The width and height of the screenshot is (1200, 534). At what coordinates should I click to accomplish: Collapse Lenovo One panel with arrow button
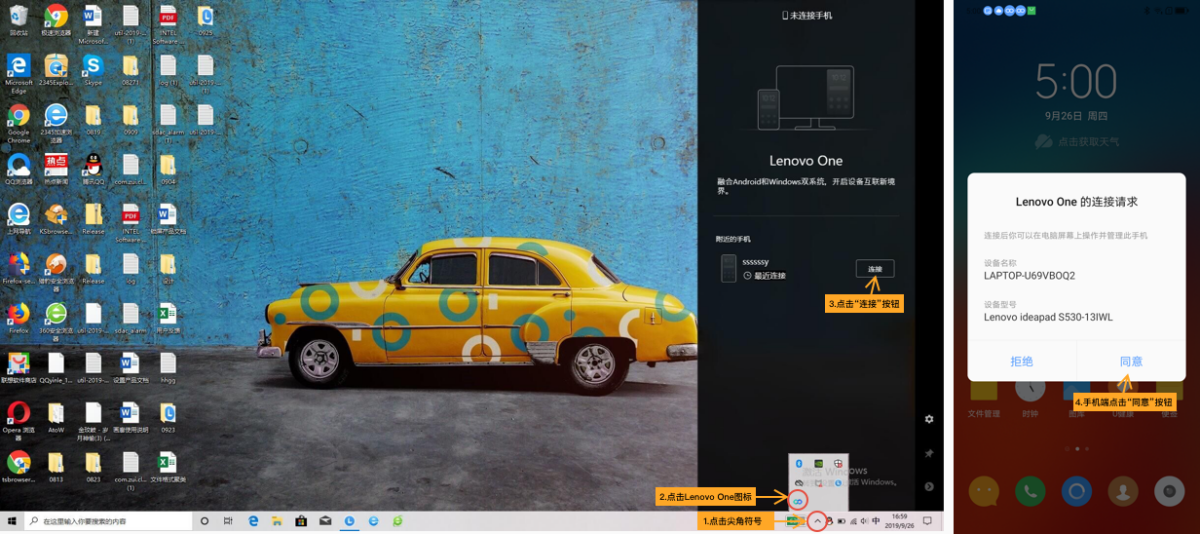pos(929,486)
